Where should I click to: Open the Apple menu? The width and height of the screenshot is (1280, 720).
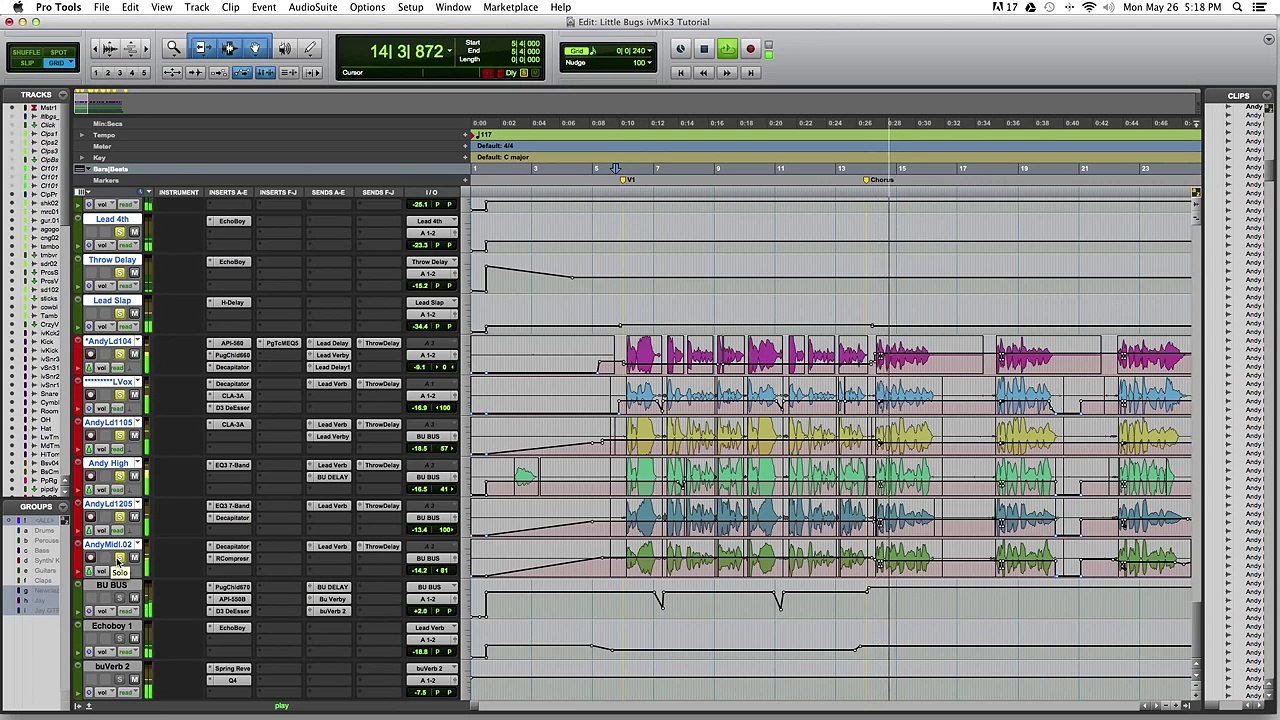click(17, 7)
